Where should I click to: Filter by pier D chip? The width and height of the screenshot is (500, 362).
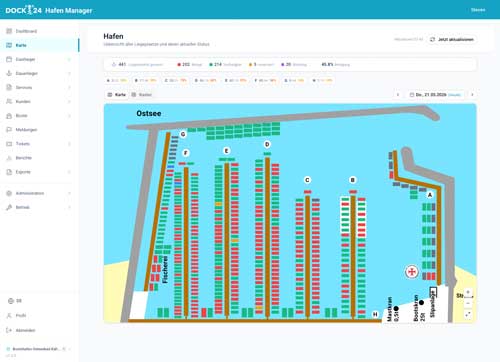tap(205, 80)
